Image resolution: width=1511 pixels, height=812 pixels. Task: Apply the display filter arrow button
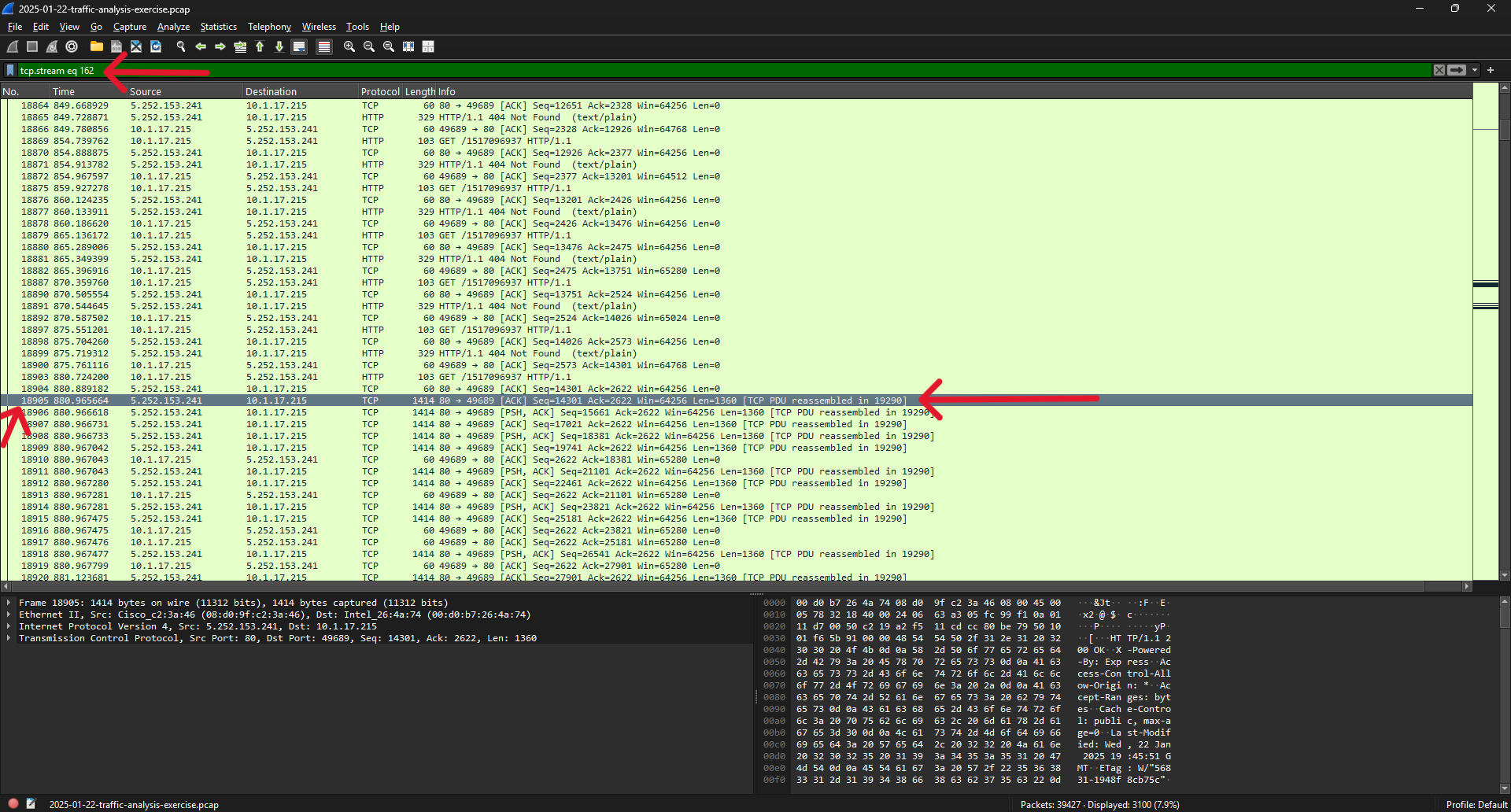pos(1457,70)
